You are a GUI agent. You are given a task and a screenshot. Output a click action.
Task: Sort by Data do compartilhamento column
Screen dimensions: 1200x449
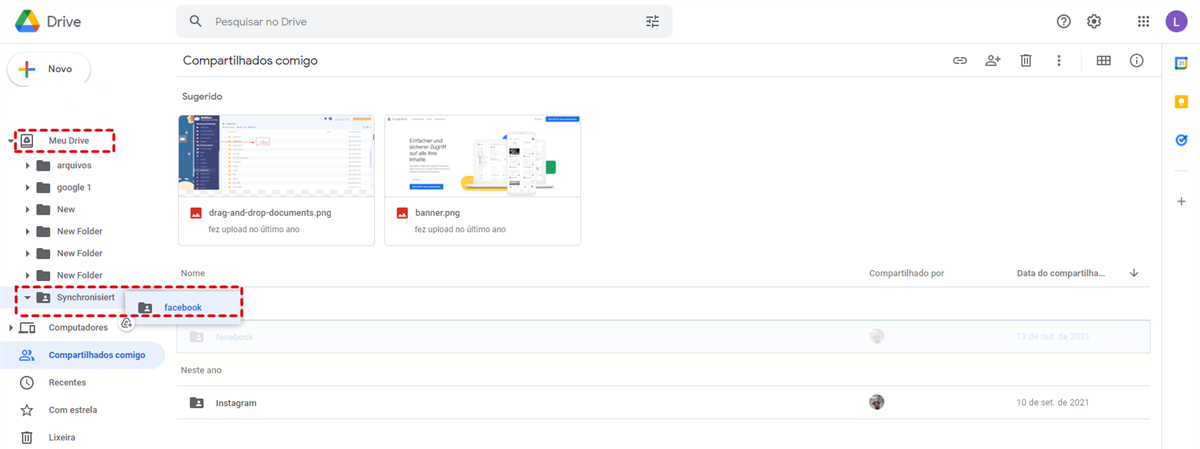pyautogui.click(x=1062, y=273)
